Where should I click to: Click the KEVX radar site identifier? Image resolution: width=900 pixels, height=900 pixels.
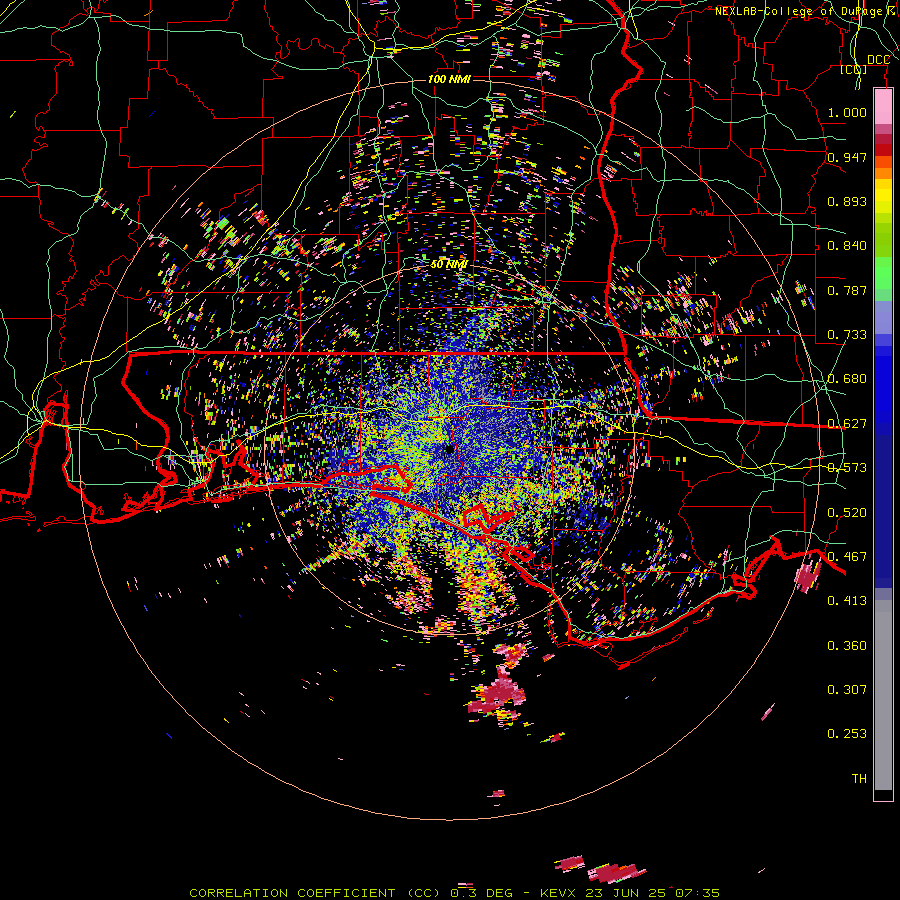(x=557, y=893)
